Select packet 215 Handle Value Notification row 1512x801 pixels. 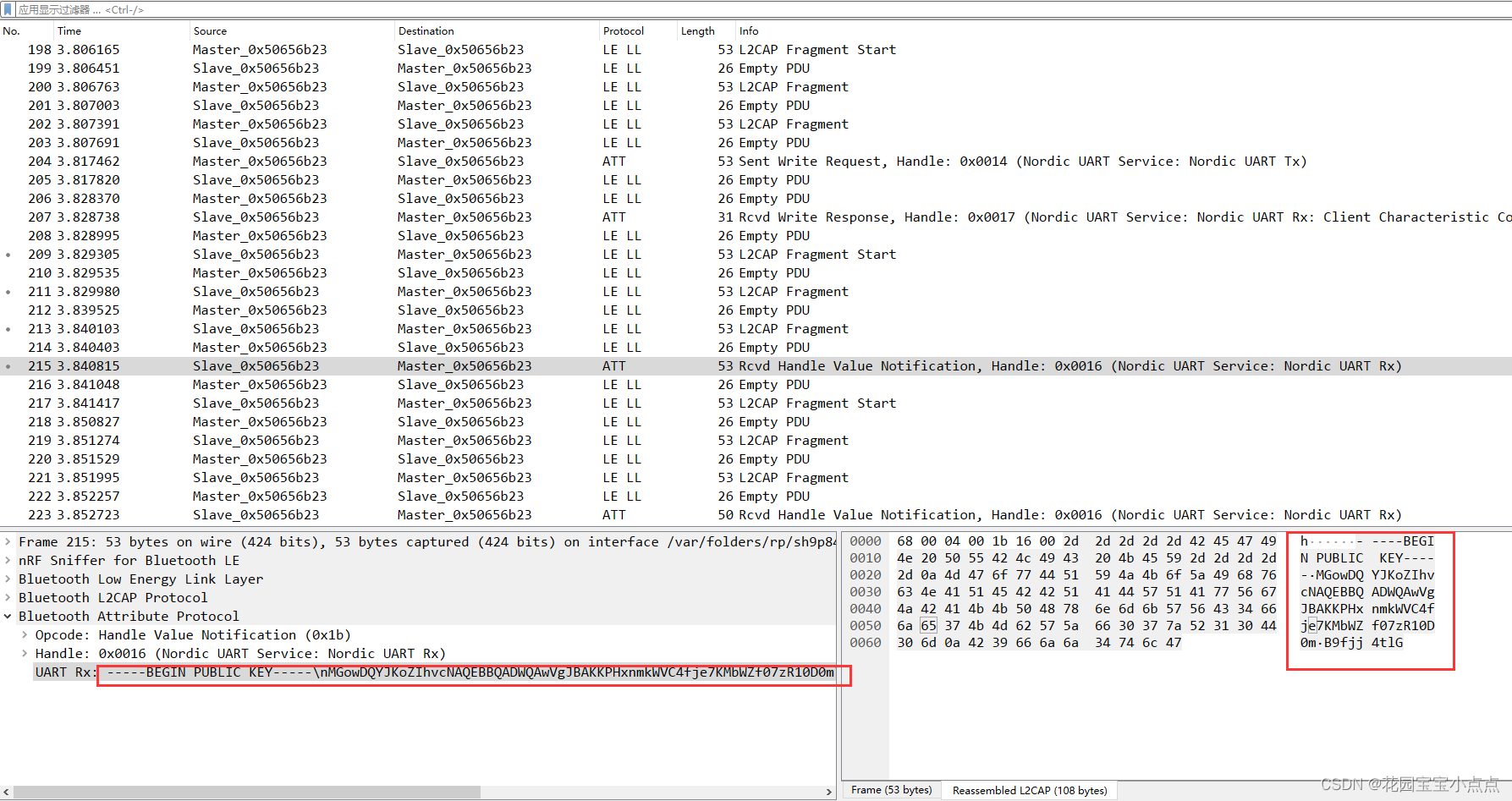(x=756, y=366)
